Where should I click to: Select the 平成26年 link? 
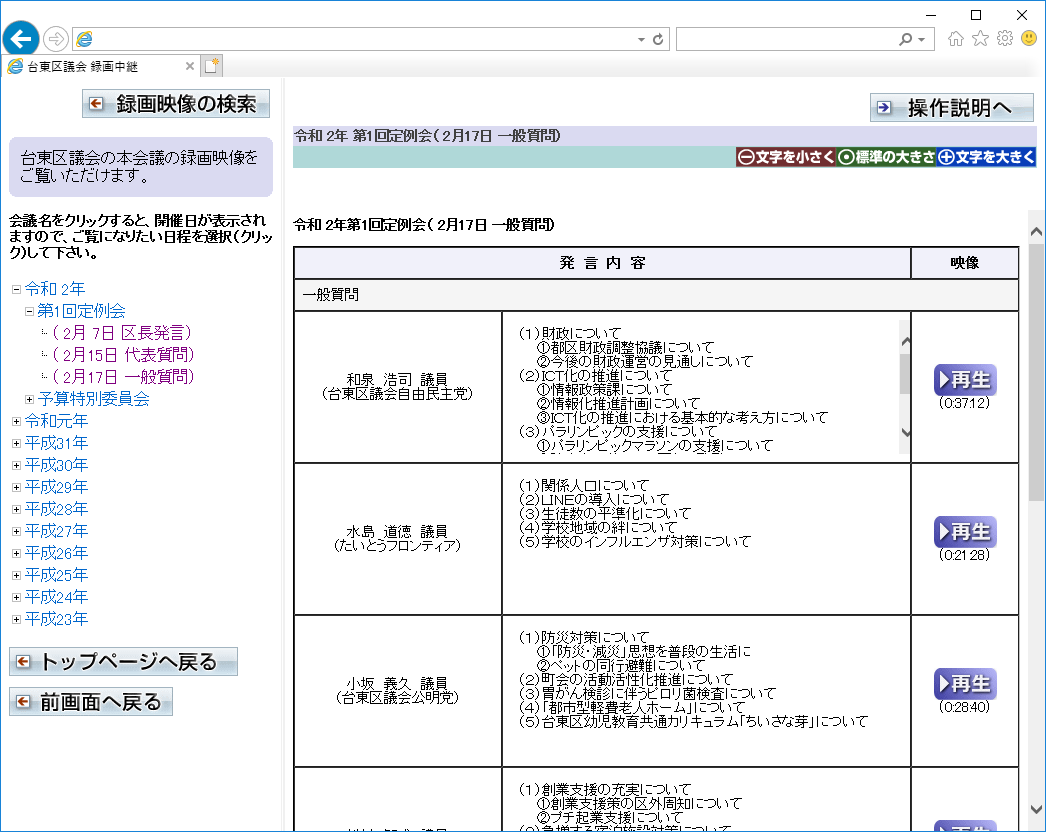[56, 552]
